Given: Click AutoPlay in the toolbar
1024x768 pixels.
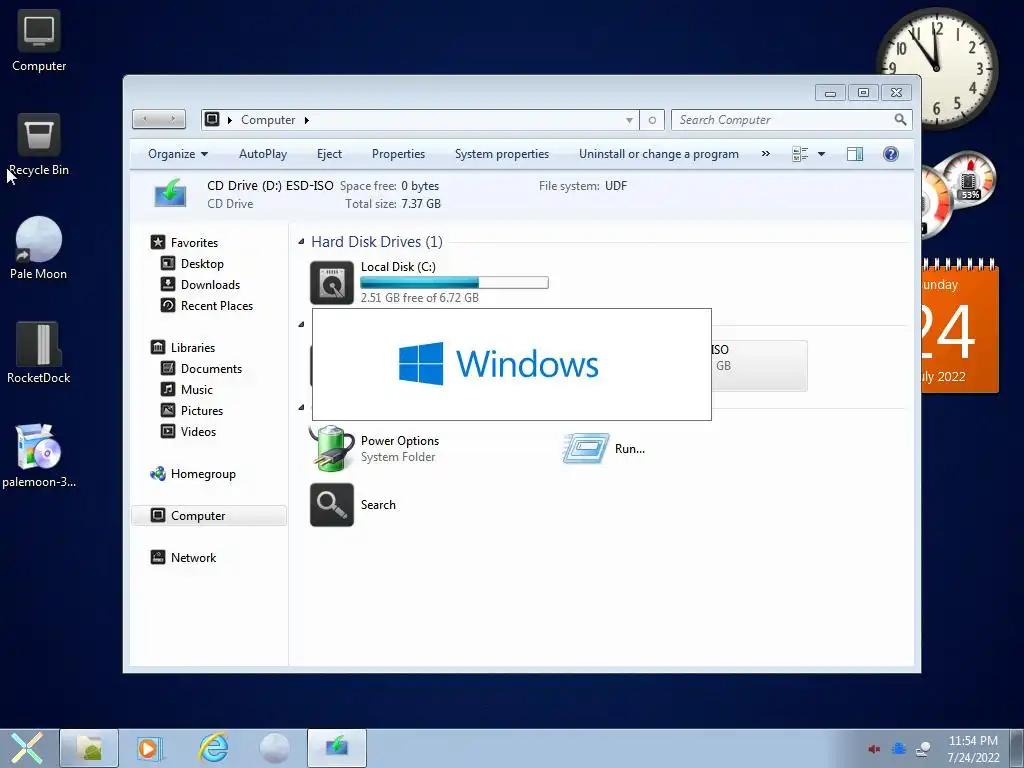Looking at the screenshot, I should pos(263,154).
